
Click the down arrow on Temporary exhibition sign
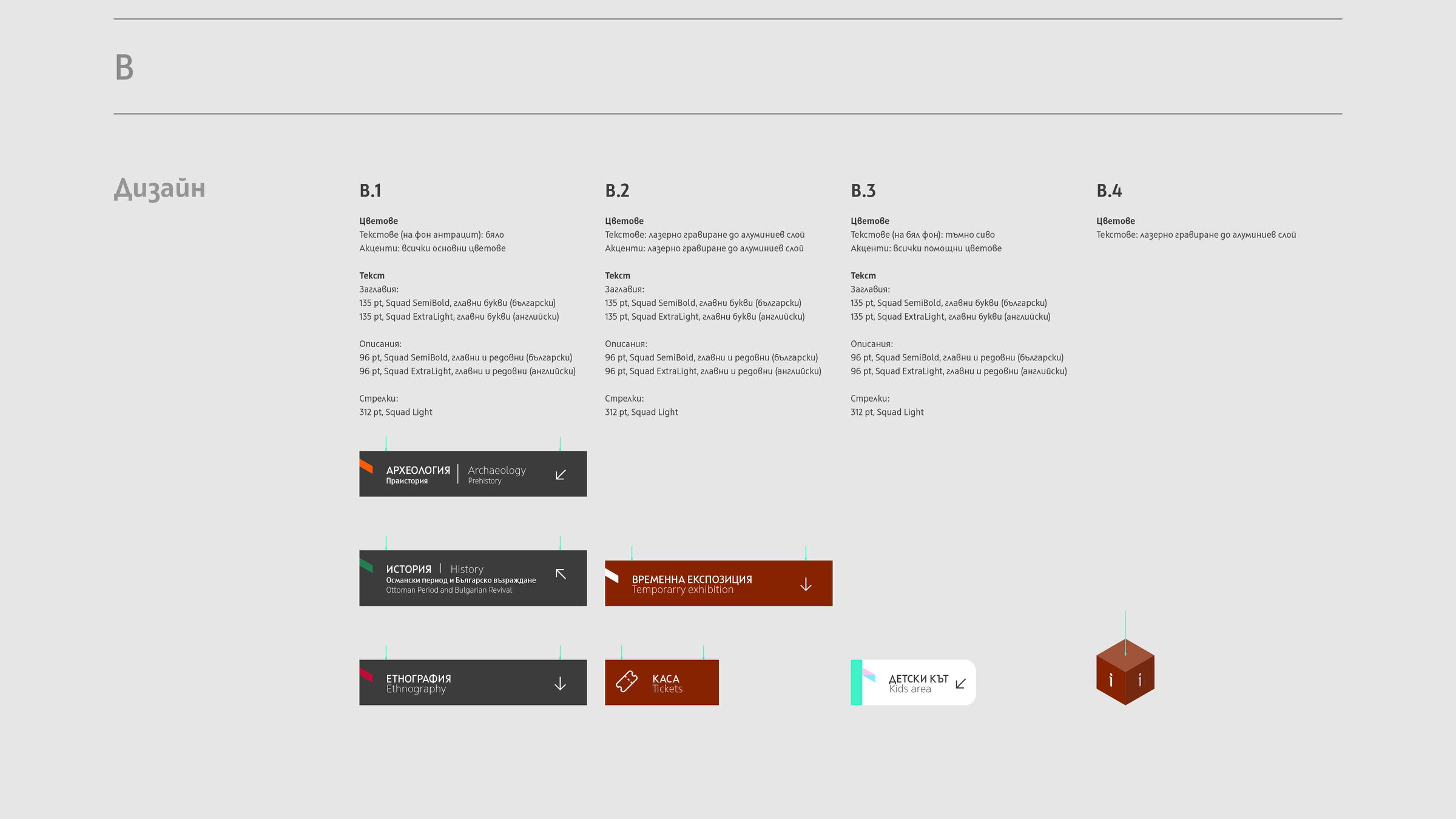tap(806, 584)
